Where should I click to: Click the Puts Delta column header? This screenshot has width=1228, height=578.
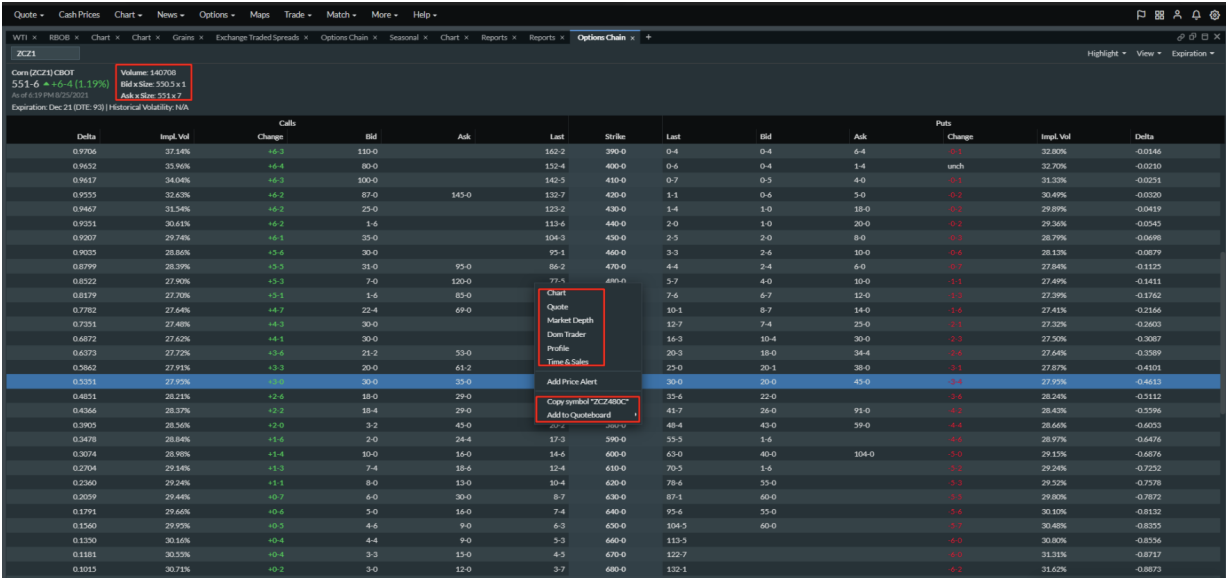point(1145,136)
